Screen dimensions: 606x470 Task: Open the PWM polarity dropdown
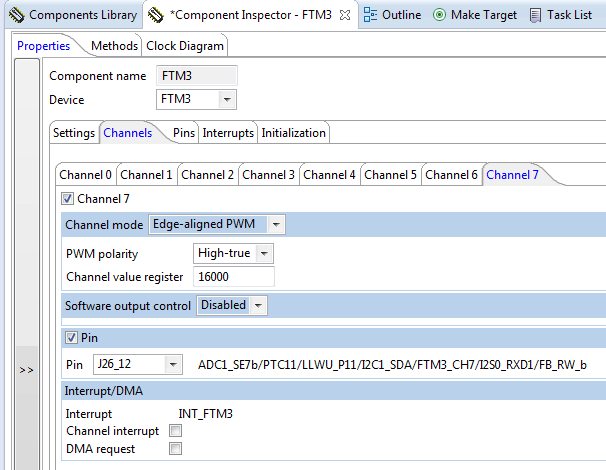[264, 254]
